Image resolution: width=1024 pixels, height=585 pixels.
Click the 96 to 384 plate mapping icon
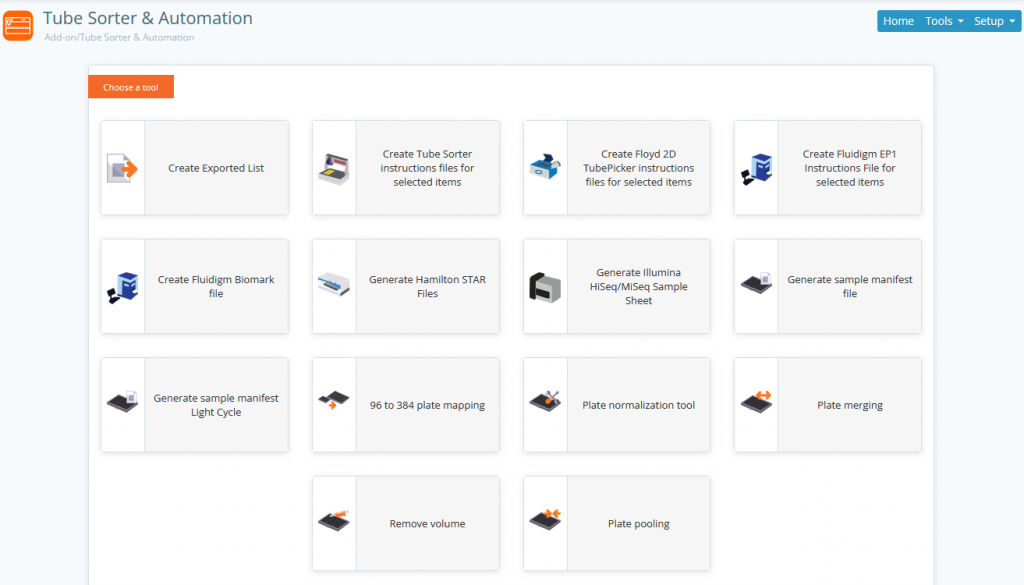click(334, 400)
